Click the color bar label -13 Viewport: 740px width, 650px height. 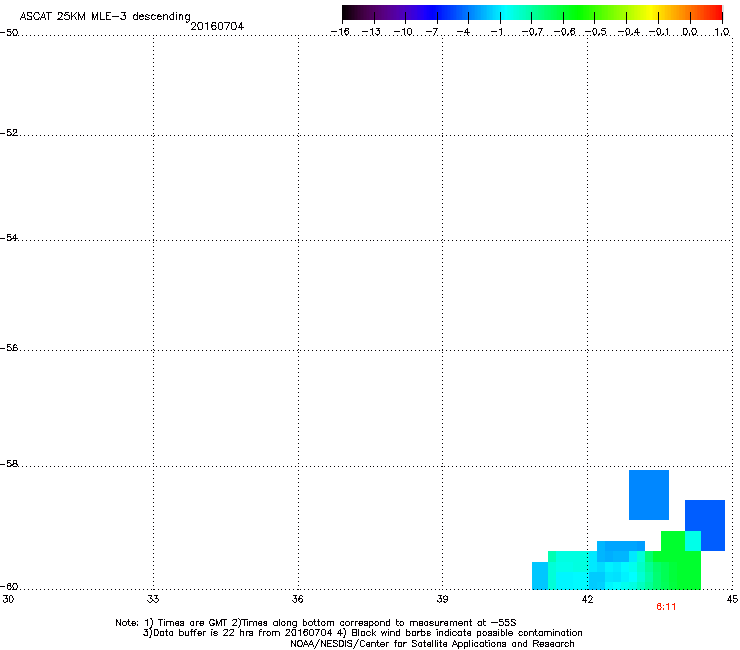point(371,32)
